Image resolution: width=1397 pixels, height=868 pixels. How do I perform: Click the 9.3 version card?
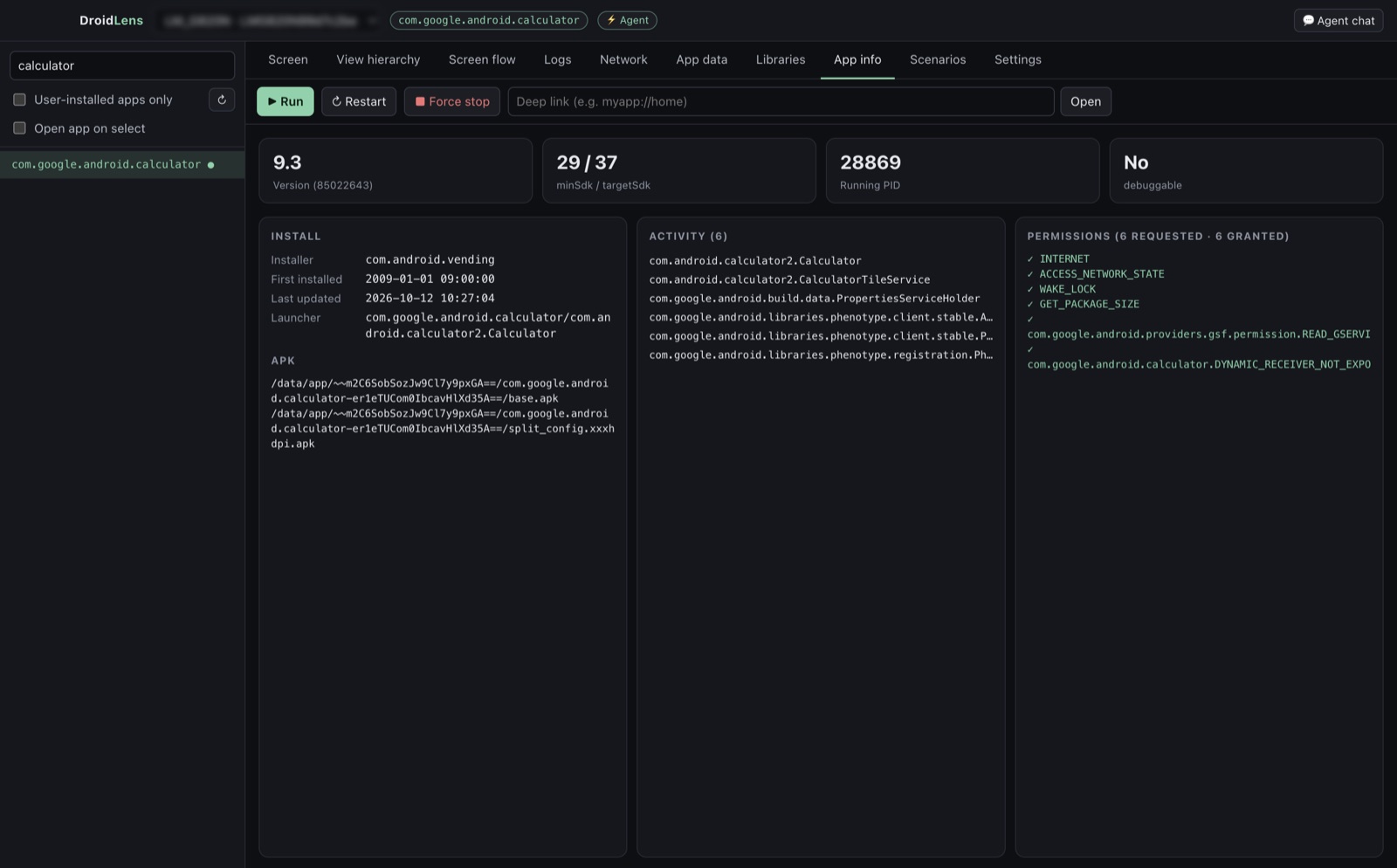396,170
